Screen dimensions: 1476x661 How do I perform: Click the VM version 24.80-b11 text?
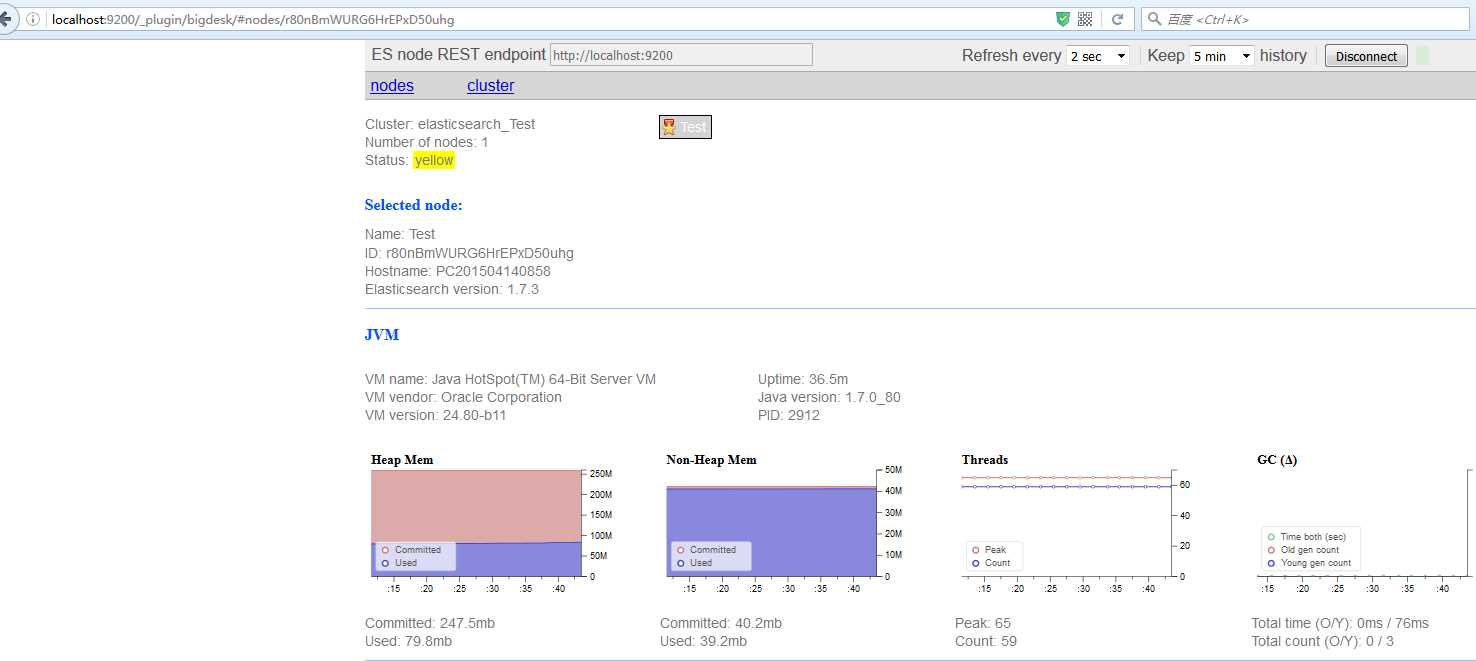tap(436, 415)
